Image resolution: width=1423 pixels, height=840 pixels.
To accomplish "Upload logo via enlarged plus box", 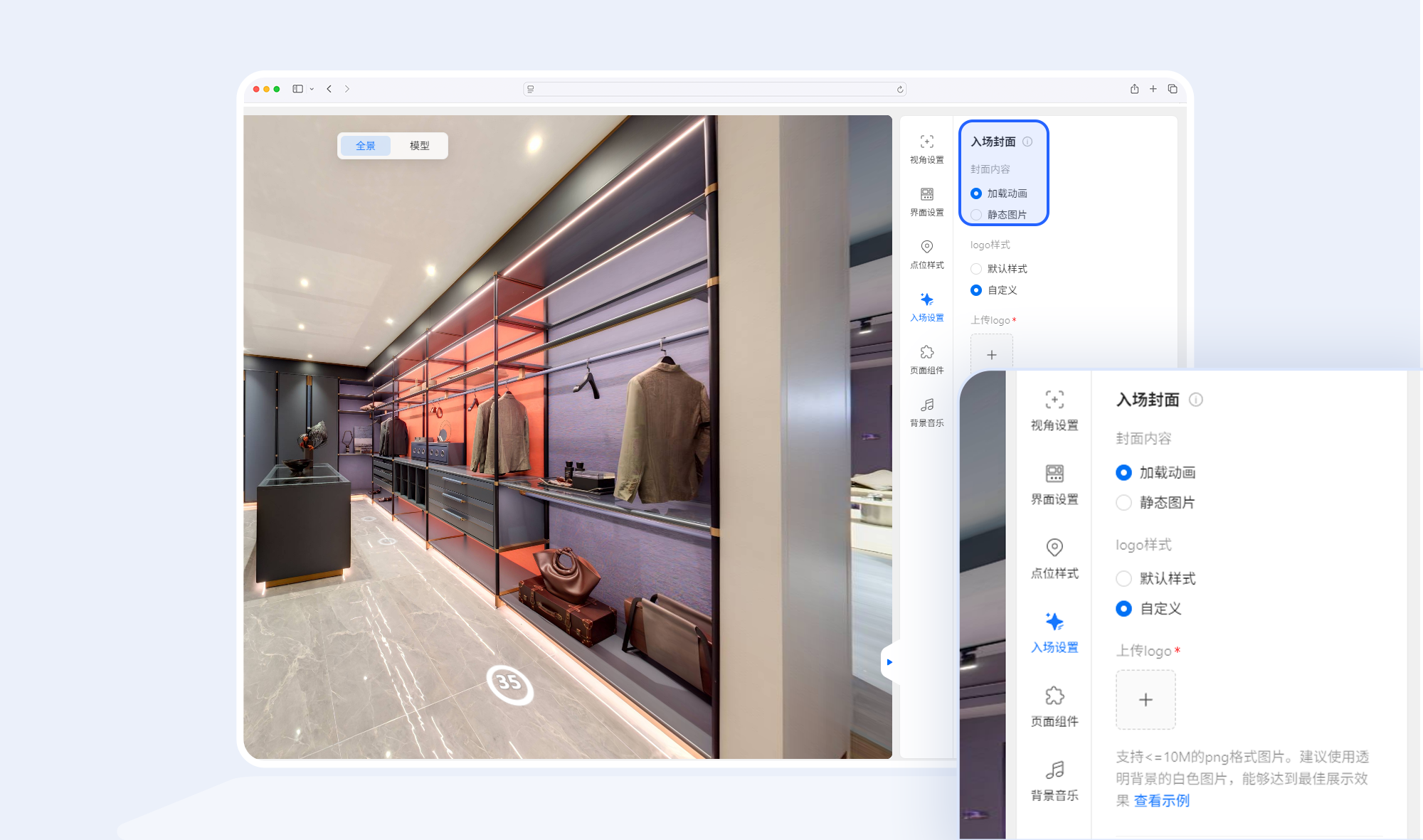I will [1146, 700].
